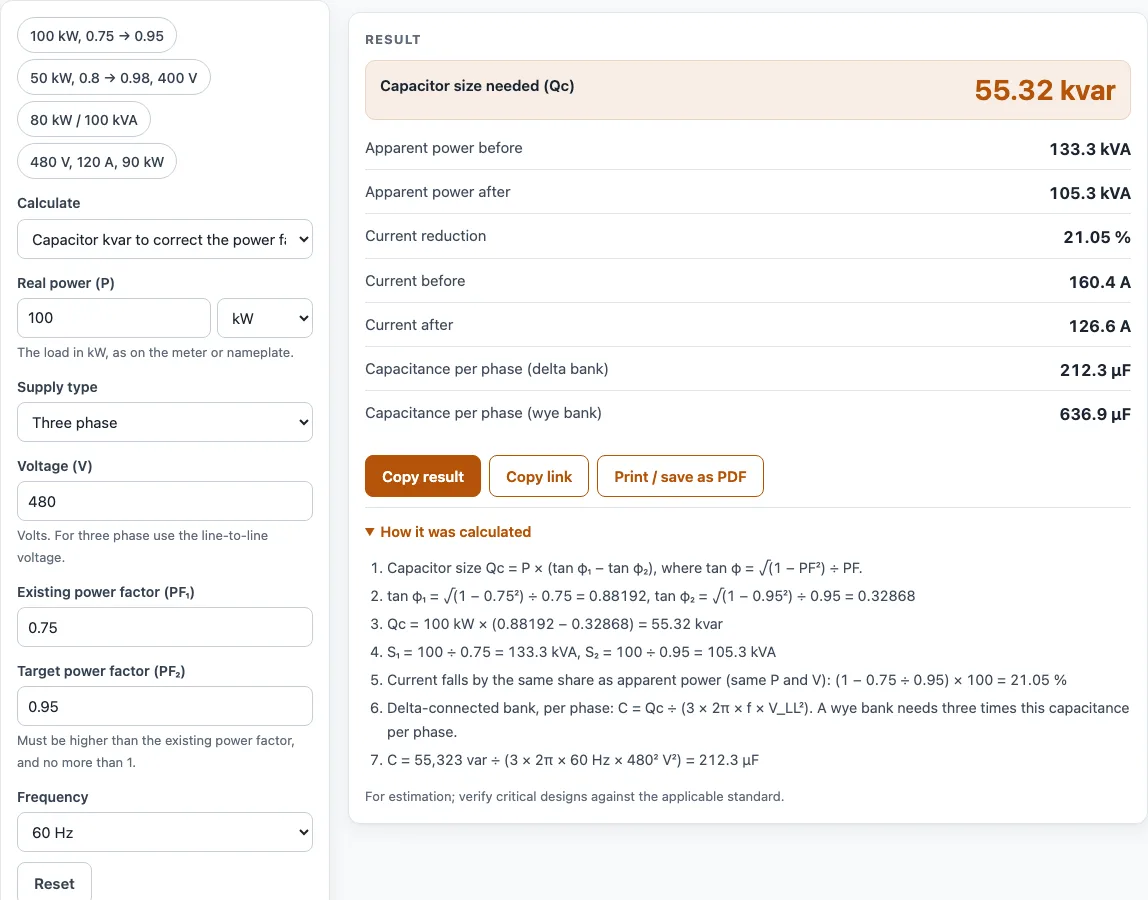Screen dimensions: 1148x900
Task: Click the Capacitor size needed (Qc) label
Action: (477, 86)
